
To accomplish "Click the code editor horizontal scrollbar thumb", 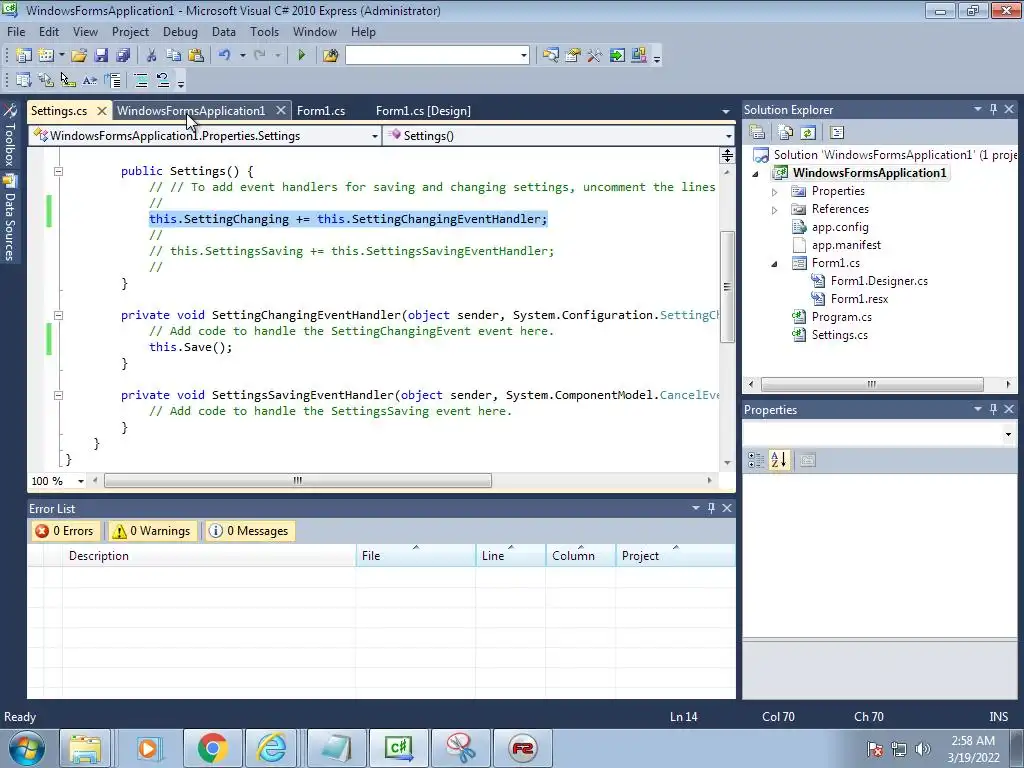I will coord(298,481).
